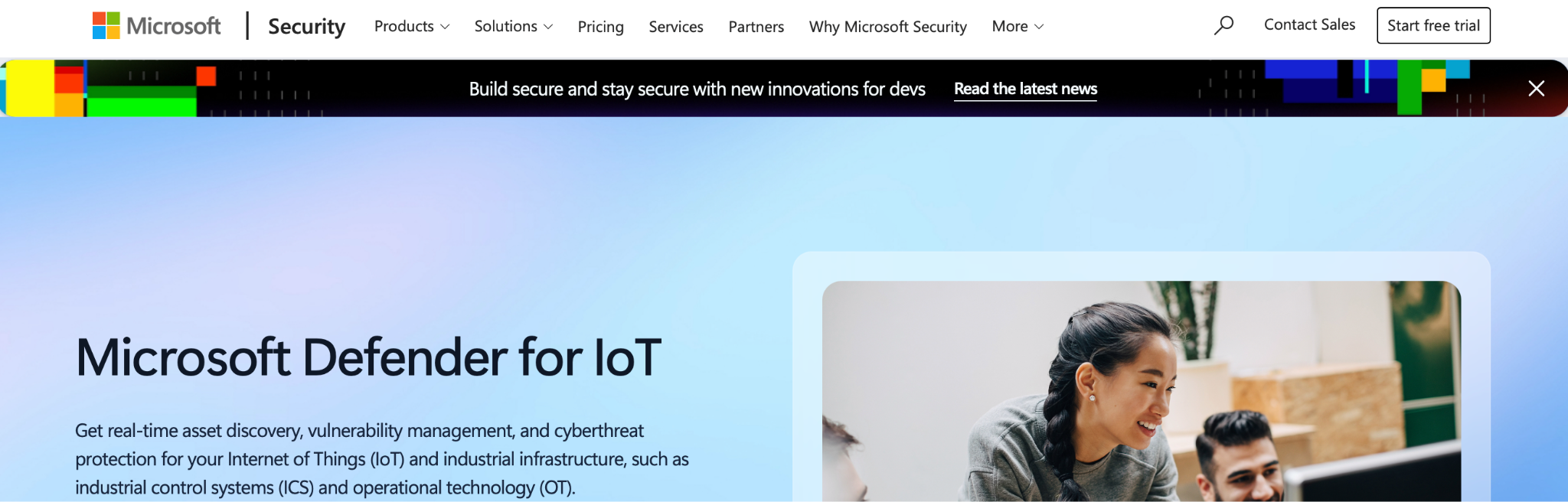Screen dimensions: 1568x502
Task: Click the Security brand link
Action: (306, 27)
